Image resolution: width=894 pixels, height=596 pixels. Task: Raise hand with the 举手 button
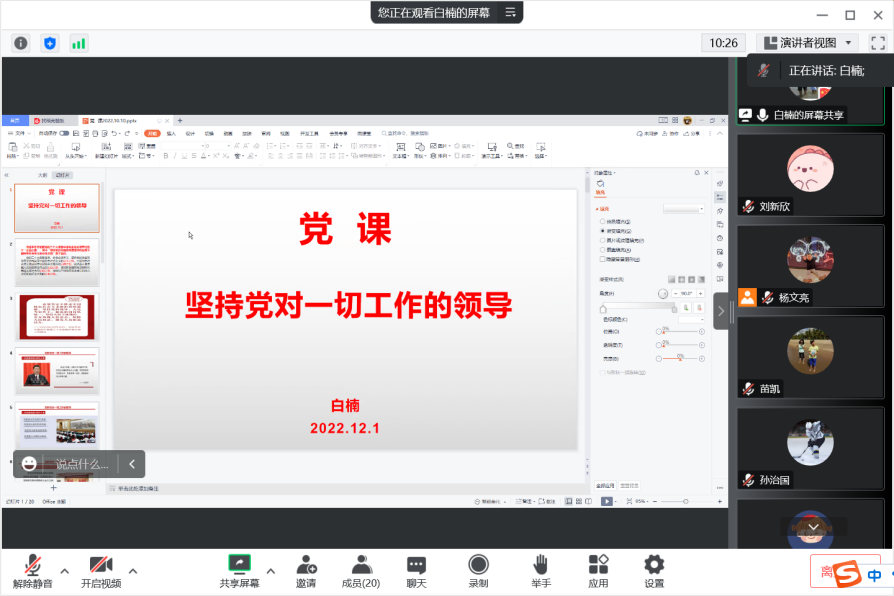[540, 571]
